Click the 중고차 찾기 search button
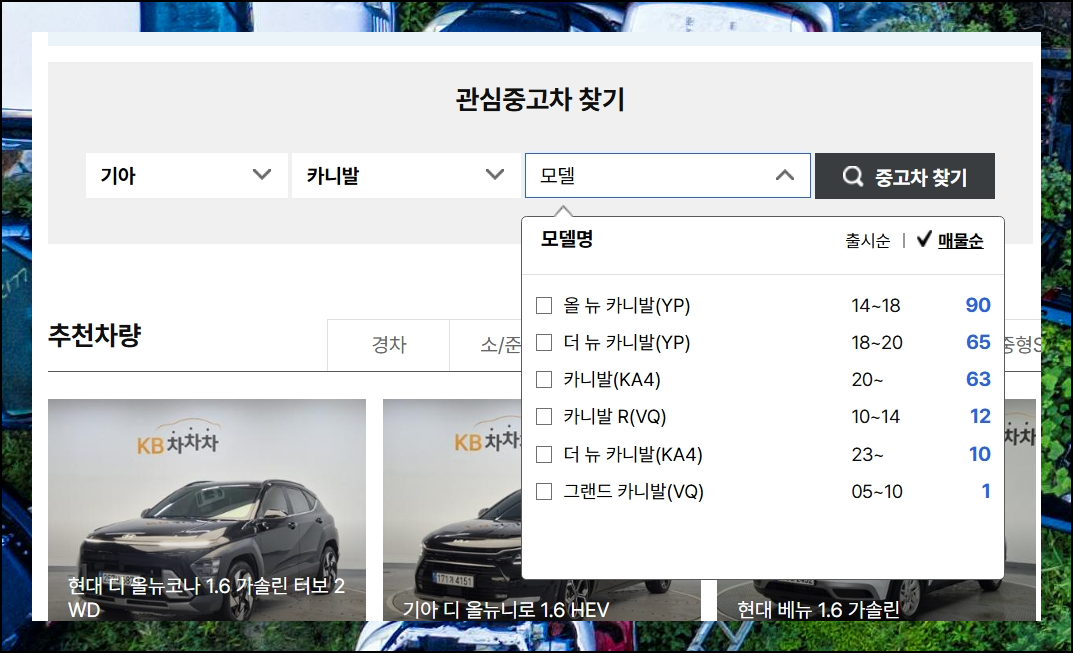1073x653 pixels. 905,176
